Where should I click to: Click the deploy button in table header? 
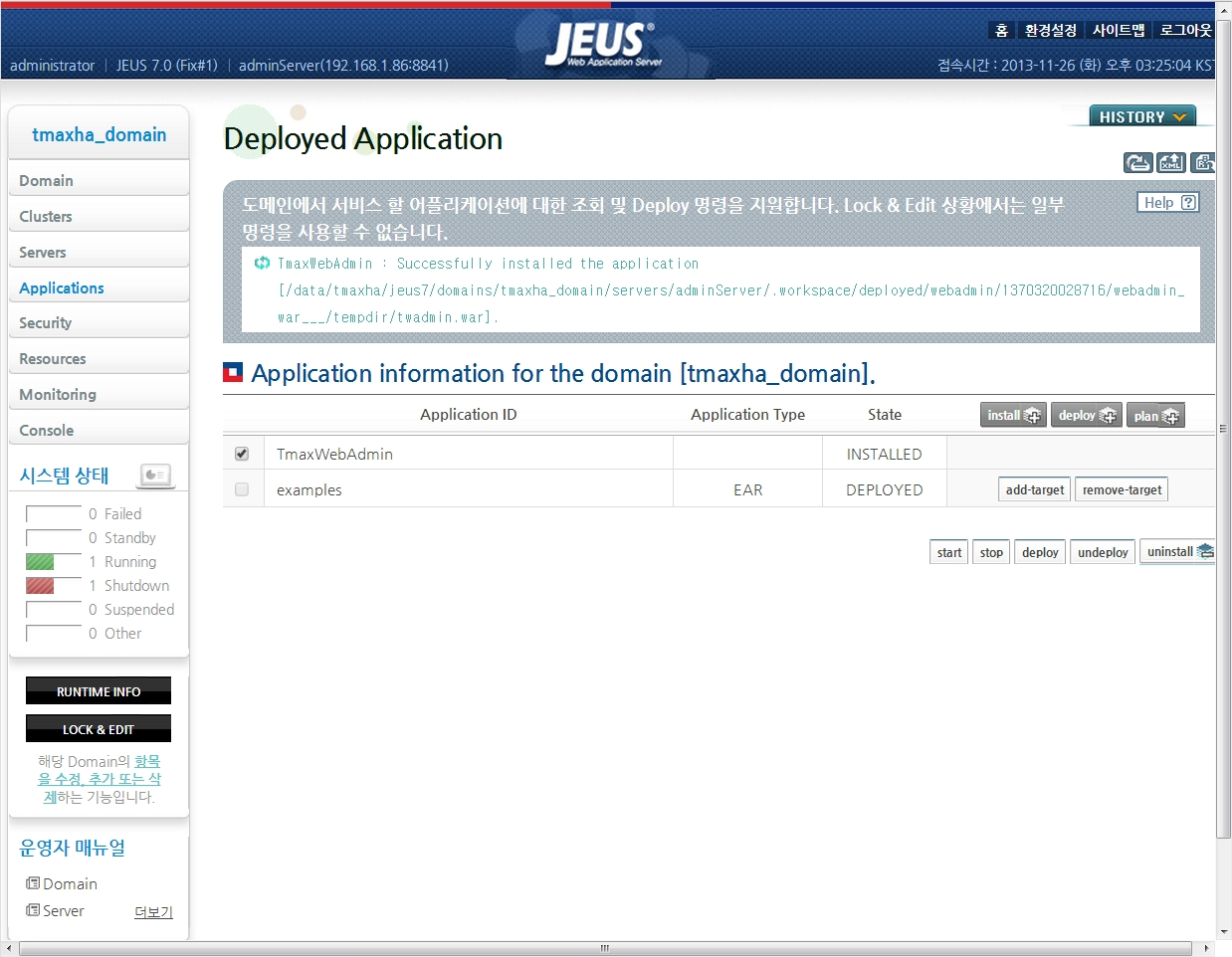pos(1087,415)
